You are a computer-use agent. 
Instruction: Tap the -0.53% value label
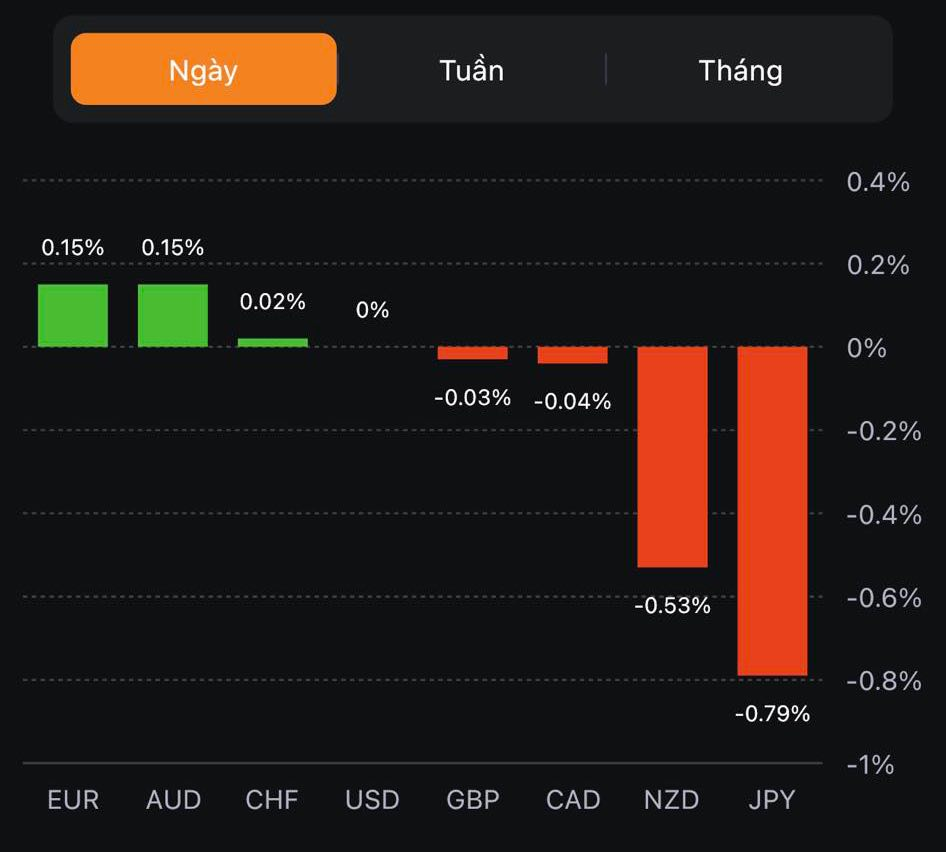coord(672,605)
